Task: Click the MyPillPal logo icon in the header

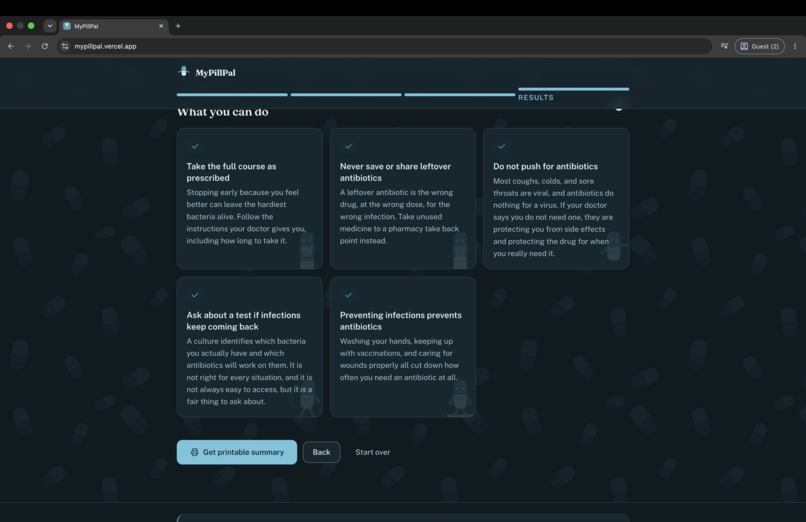Action: click(184, 71)
